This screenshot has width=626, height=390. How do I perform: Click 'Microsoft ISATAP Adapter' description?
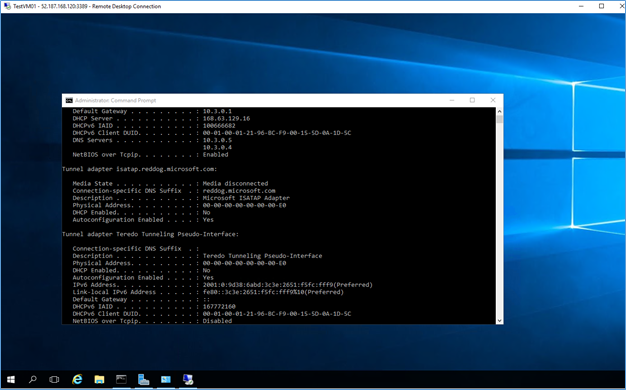pyautogui.click(x=246, y=198)
